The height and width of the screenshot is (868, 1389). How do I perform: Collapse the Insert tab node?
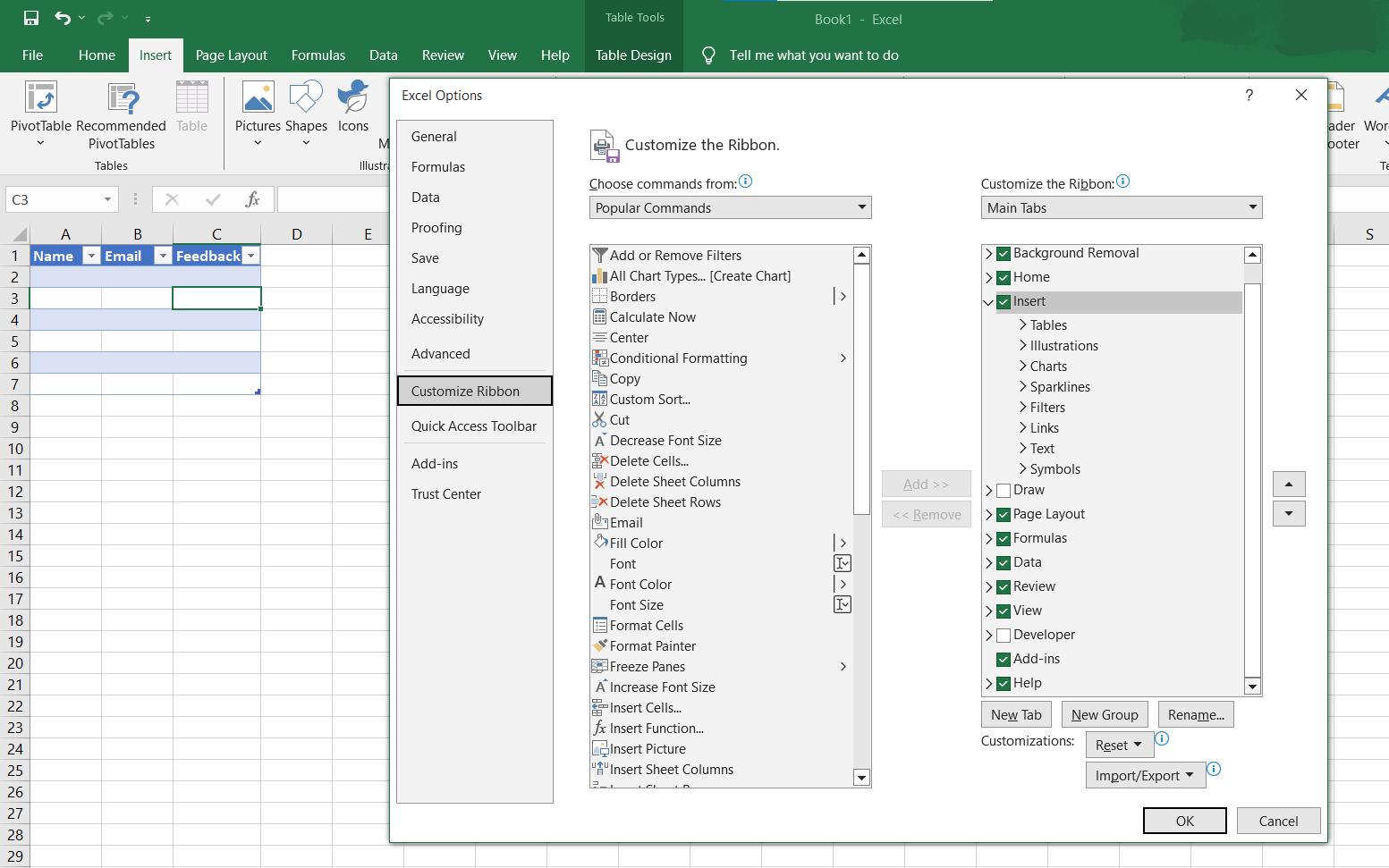(x=988, y=302)
